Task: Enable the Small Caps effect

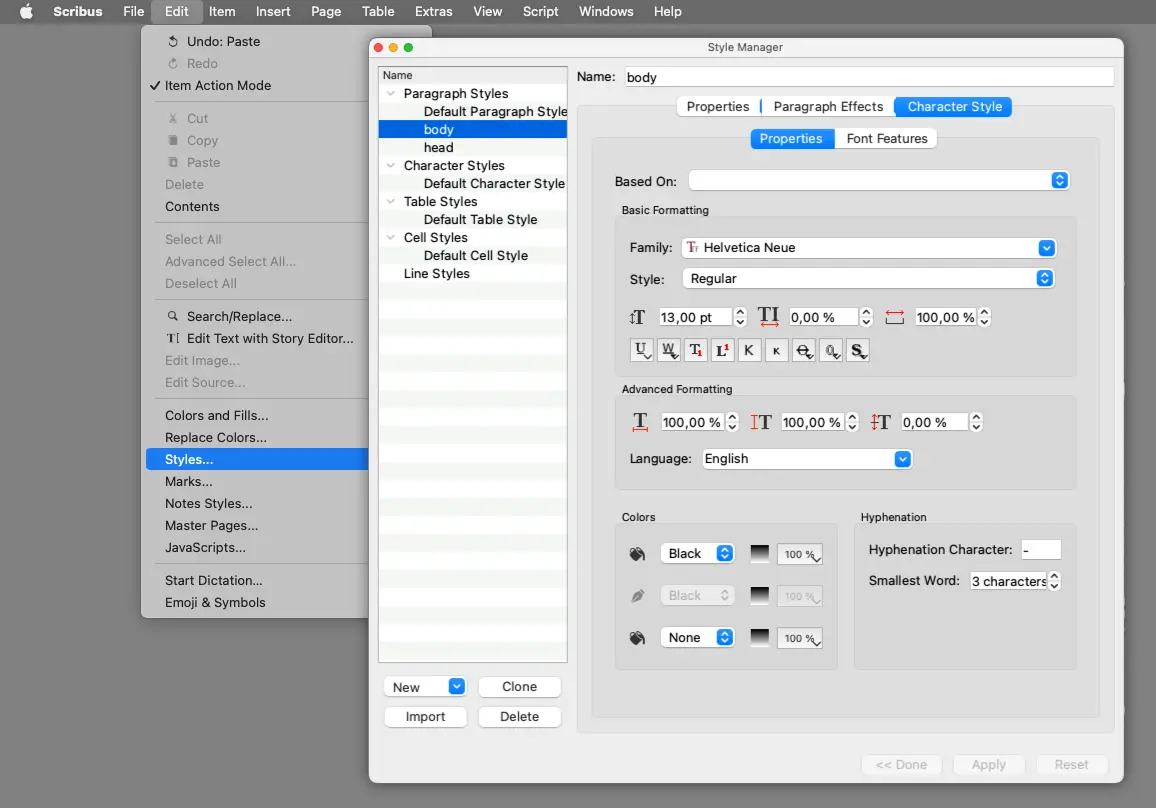Action: click(776, 351)
